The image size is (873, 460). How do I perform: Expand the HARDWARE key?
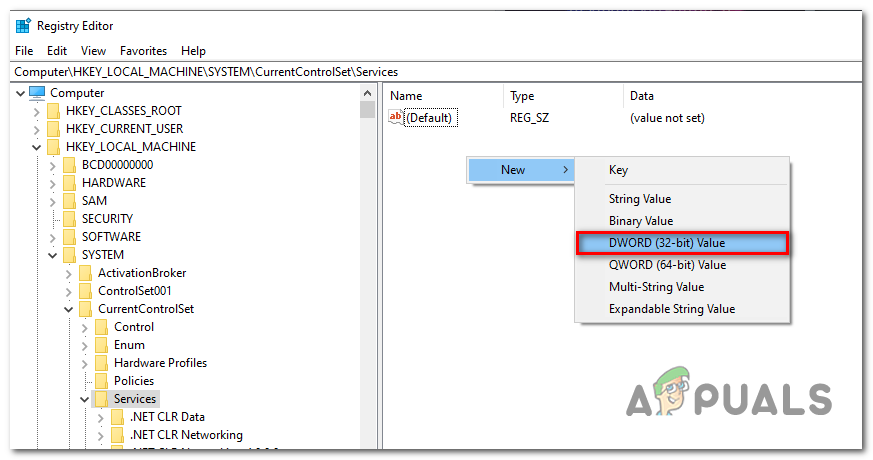point(53,183)
